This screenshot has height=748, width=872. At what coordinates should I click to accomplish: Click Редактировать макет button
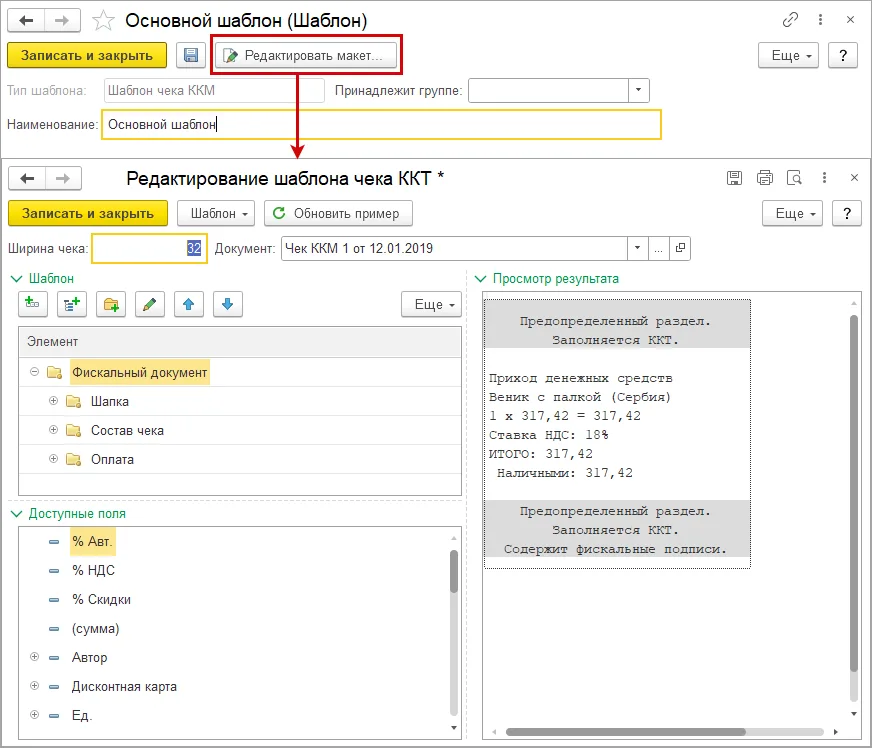tap(306, 55)
